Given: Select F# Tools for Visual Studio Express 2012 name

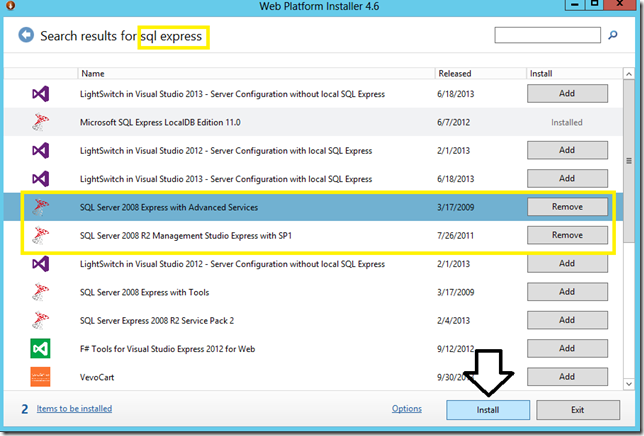Looking at the screenshot, I should (x=168, y=349).
